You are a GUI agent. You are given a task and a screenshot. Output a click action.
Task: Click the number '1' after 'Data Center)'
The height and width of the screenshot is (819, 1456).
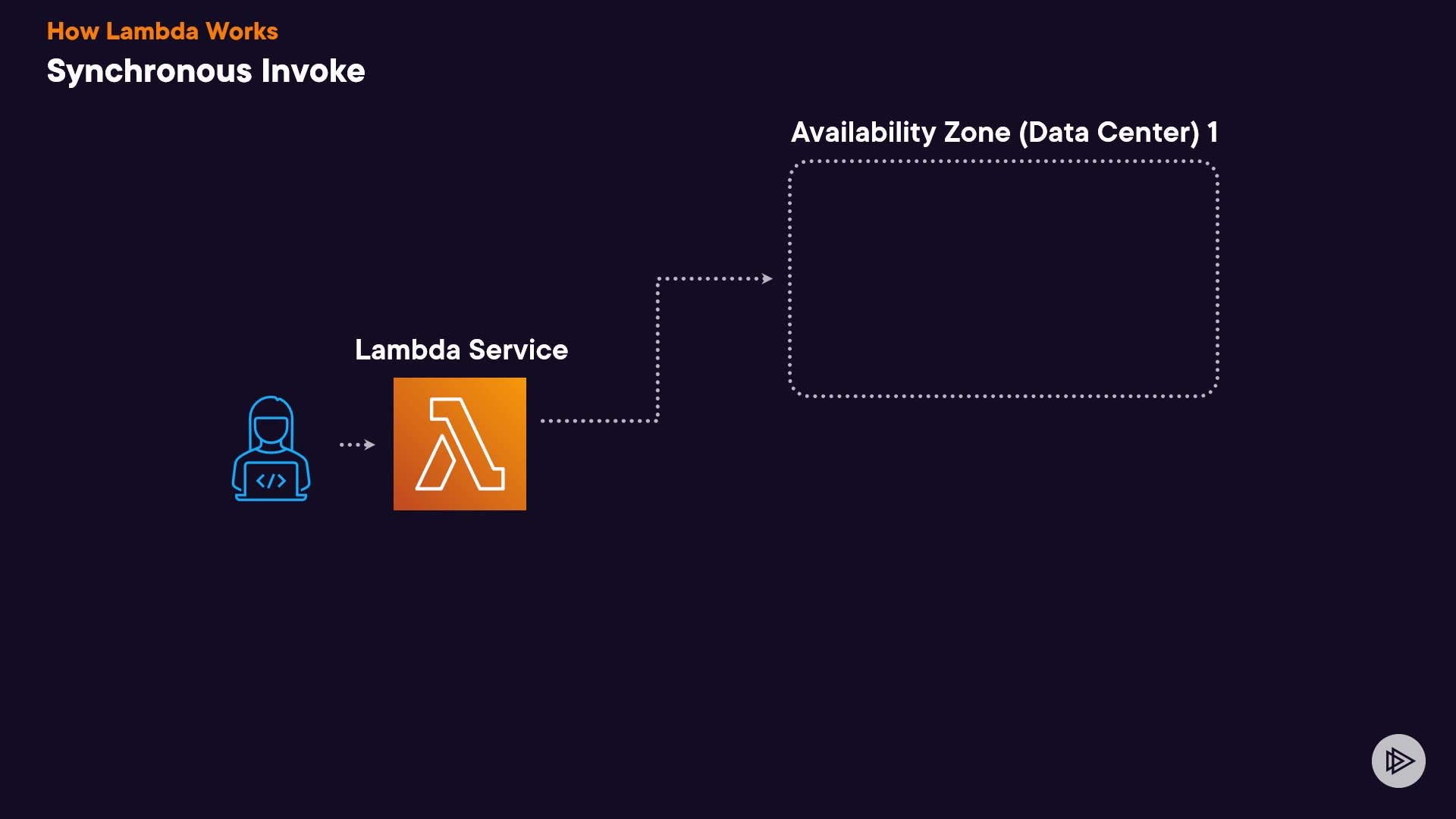pos(1213,133)
